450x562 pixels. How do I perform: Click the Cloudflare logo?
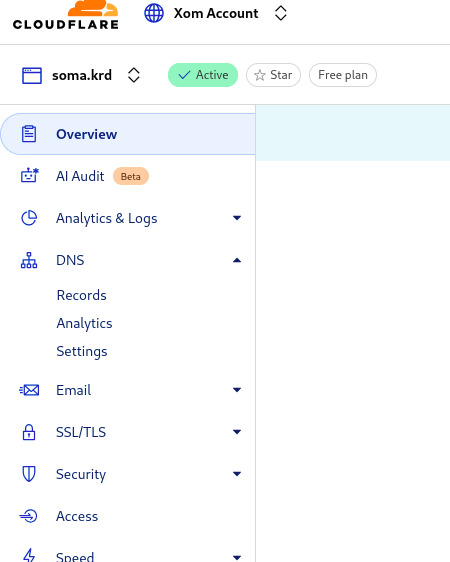click(x=66, y=15)
